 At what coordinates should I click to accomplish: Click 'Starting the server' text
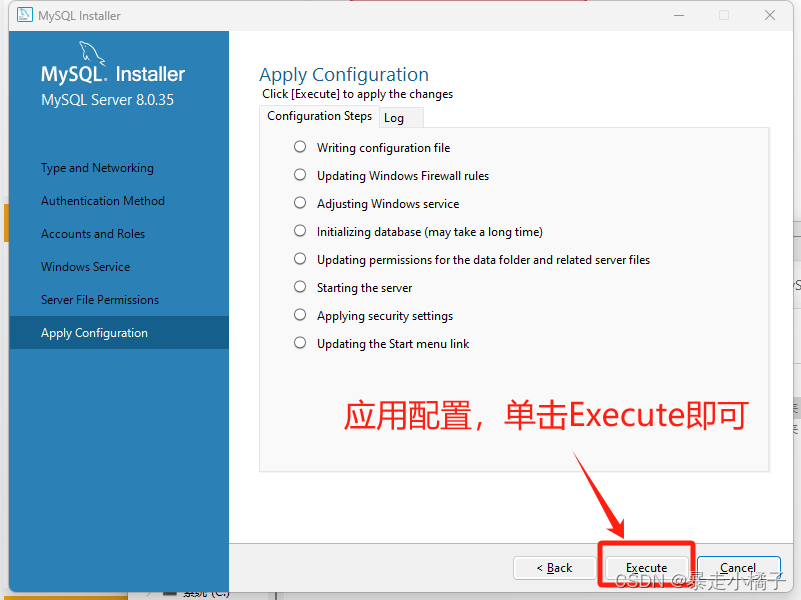coord(364,288)
